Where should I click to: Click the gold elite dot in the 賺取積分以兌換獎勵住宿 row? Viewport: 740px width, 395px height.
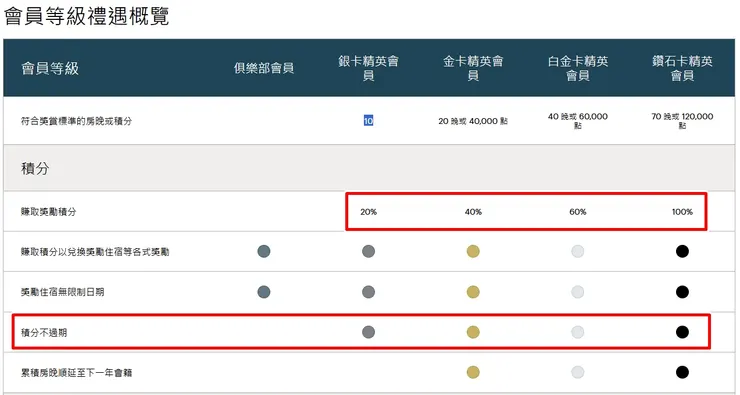click(473, 251)
